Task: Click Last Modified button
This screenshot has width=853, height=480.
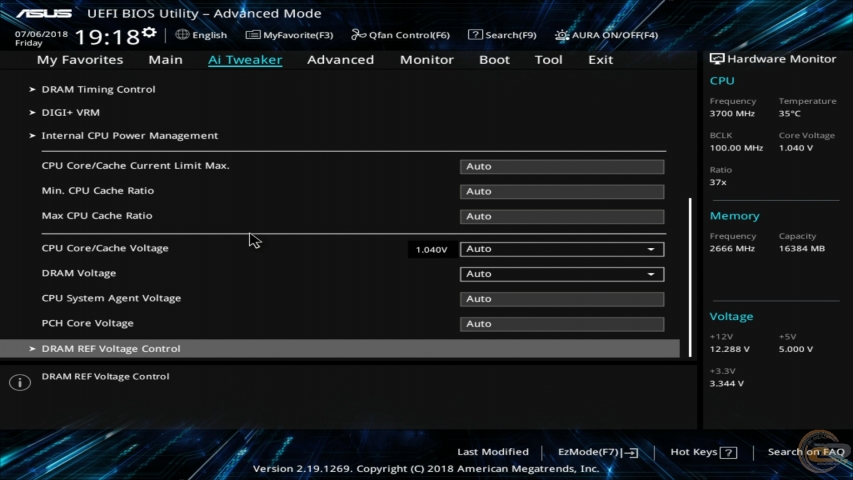Action: pyautogui.click(x=493, y=452)
